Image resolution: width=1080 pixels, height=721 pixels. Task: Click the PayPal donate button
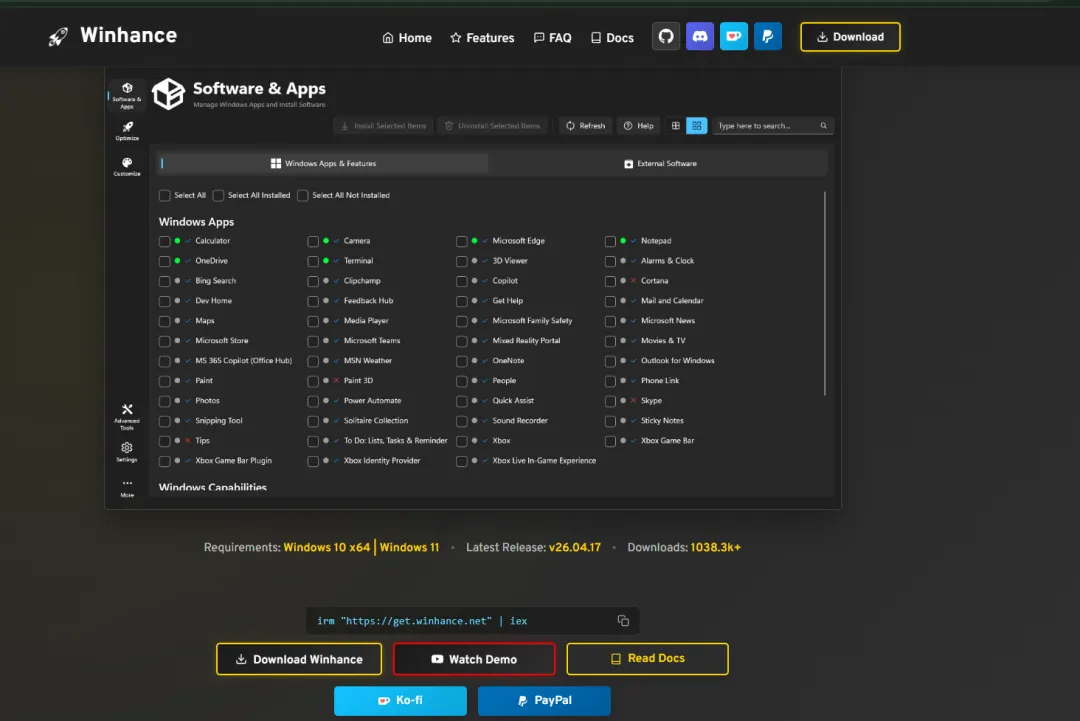tap(544, 700)
